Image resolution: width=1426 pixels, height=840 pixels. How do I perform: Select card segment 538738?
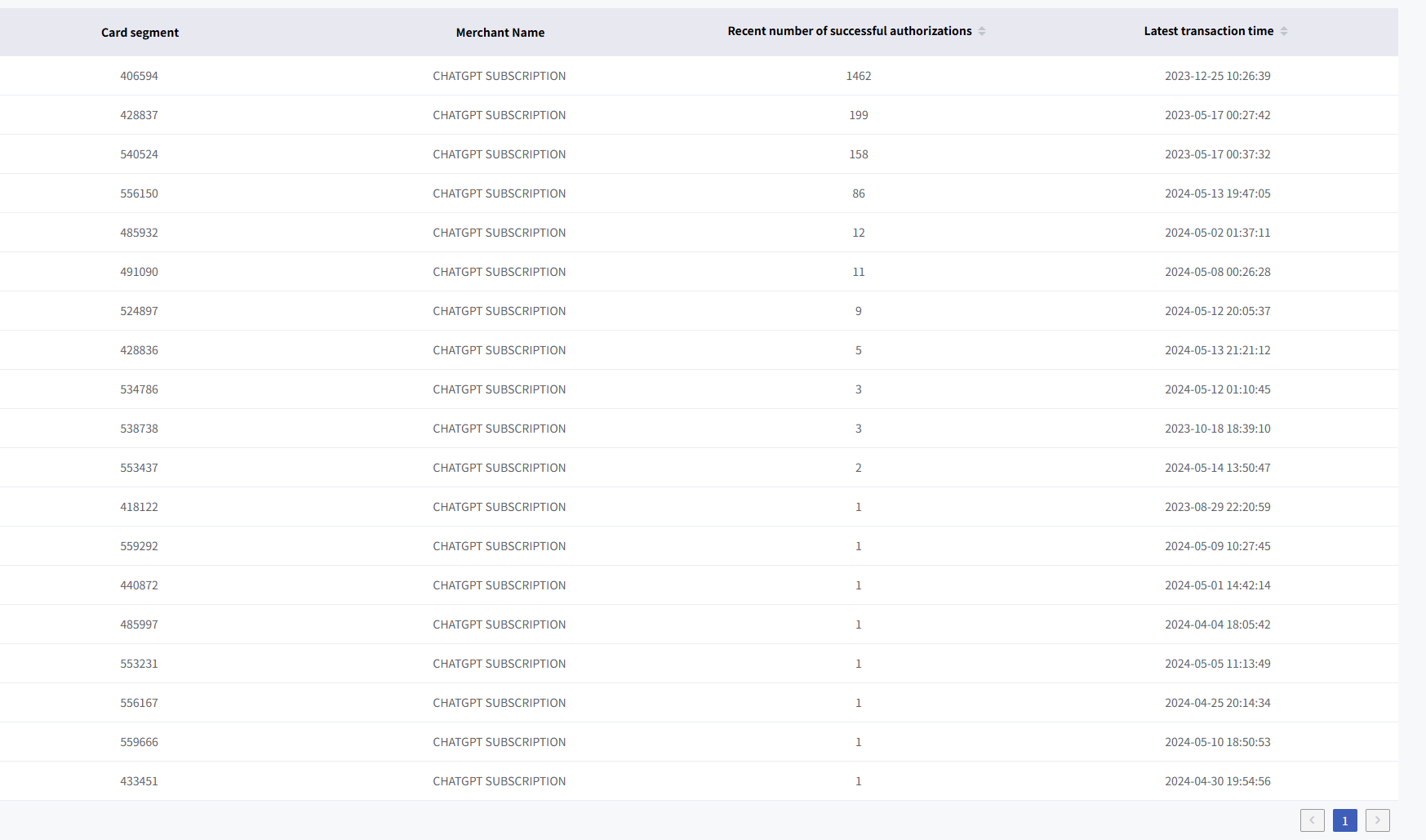(139, 429)
